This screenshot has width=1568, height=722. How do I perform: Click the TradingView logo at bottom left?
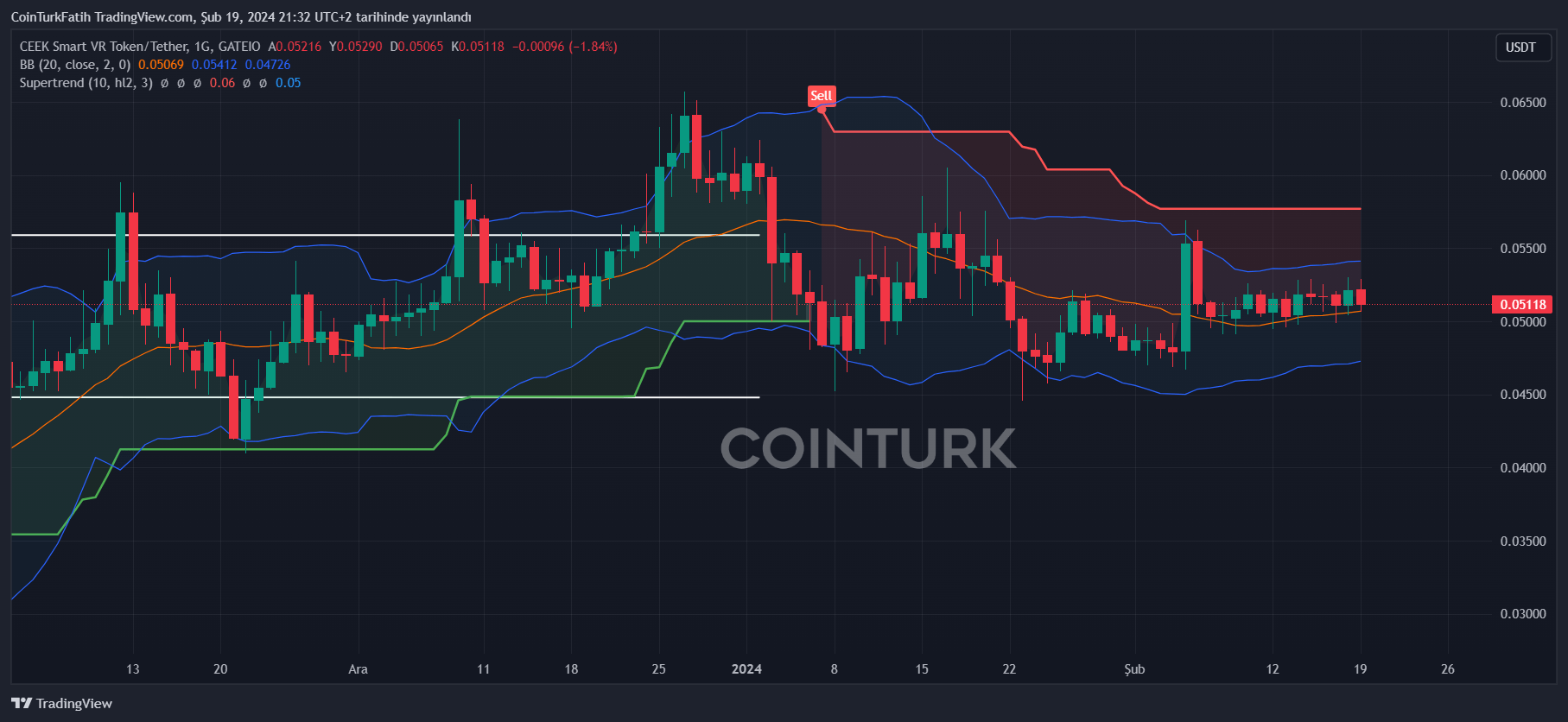click(62, 703)
